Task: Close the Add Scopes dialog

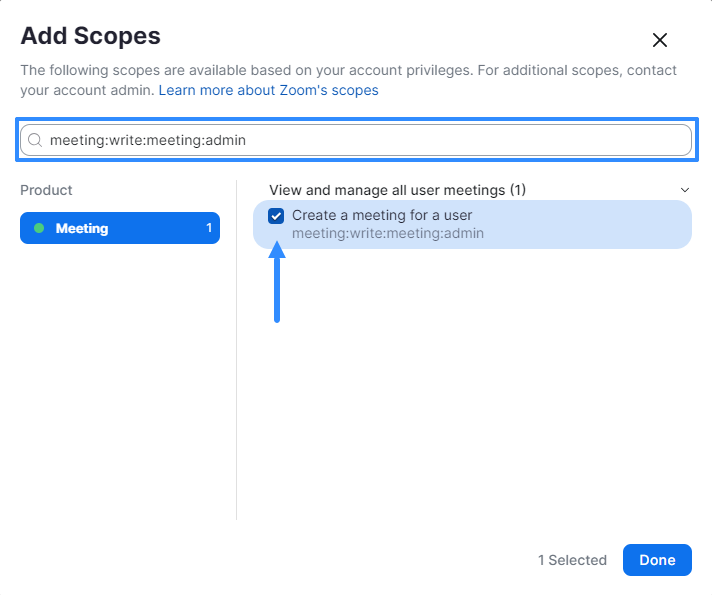Action: 659,40
